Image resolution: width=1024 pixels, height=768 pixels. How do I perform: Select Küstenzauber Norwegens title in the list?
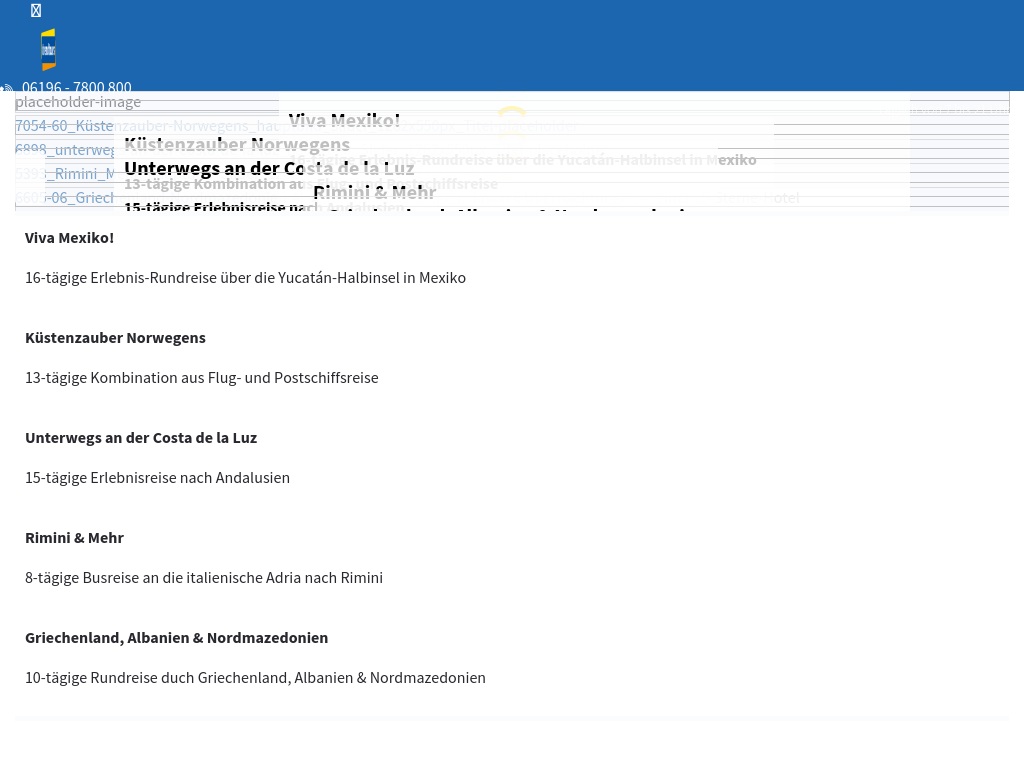coord(115,338)
